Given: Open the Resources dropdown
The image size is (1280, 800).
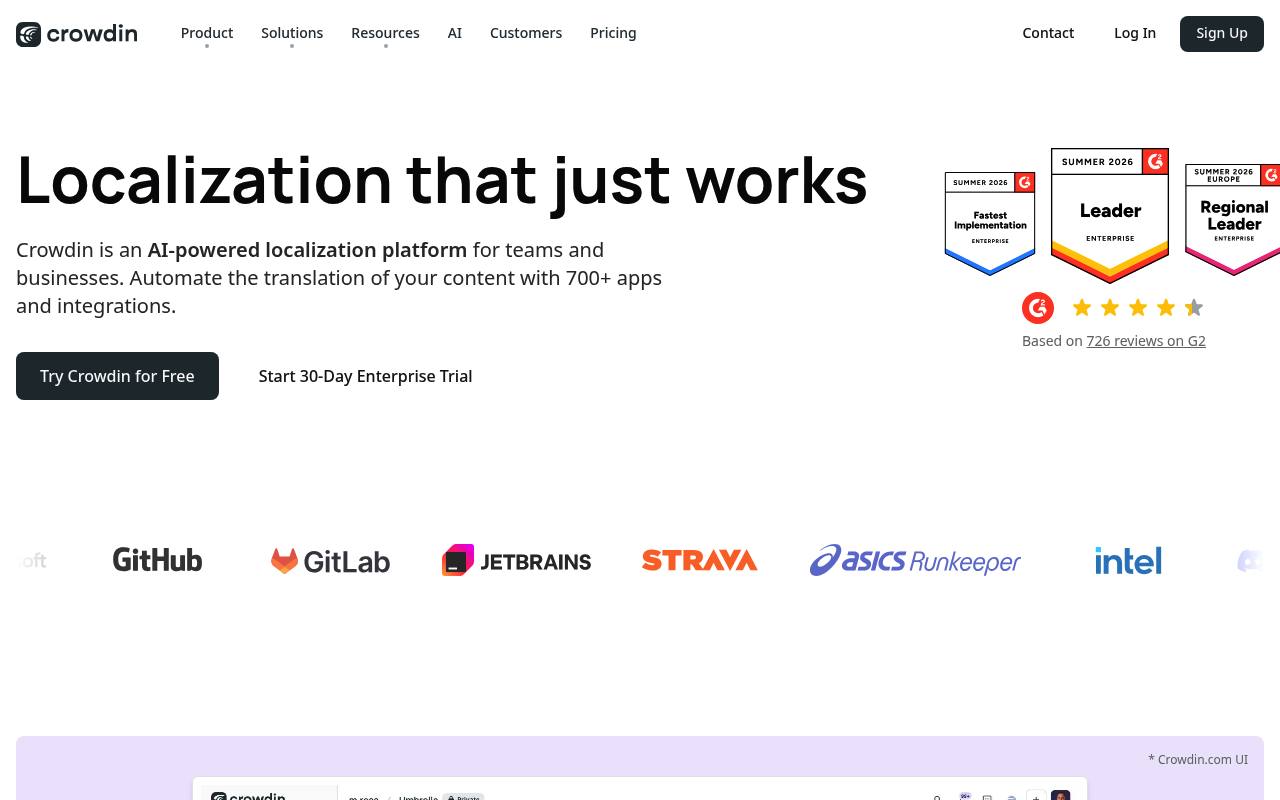Looking at the screenshot, I should click(x=385, y=33).
